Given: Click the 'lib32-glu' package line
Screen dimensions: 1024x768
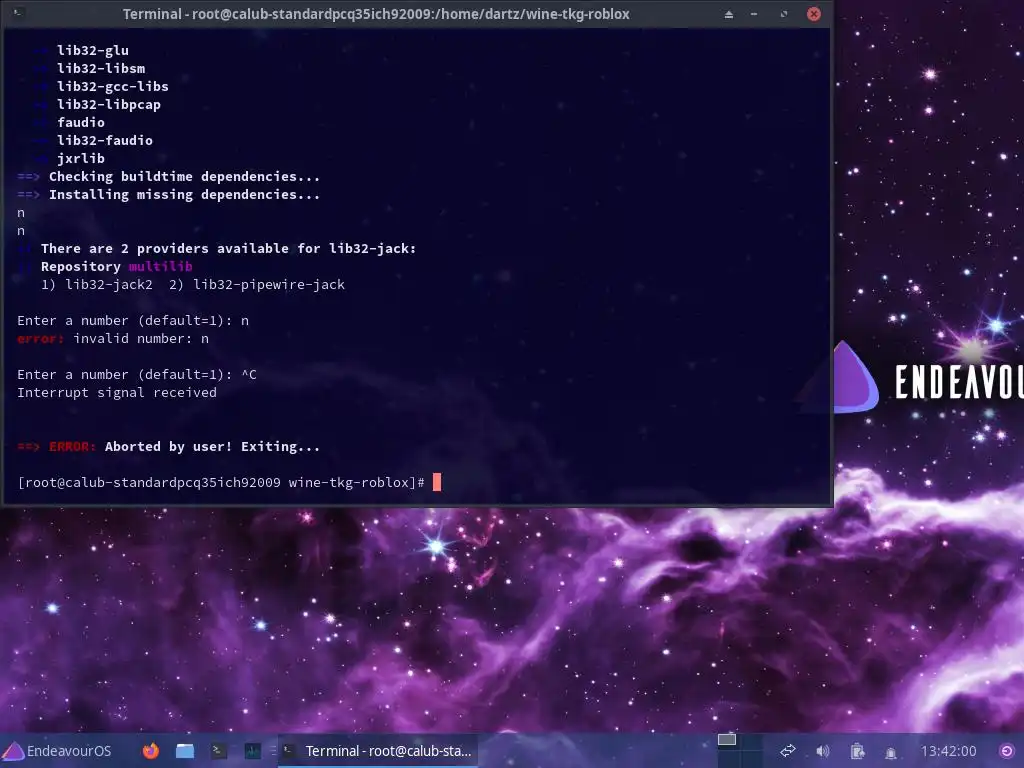Looking at the screenshot, I should [93, 50].
